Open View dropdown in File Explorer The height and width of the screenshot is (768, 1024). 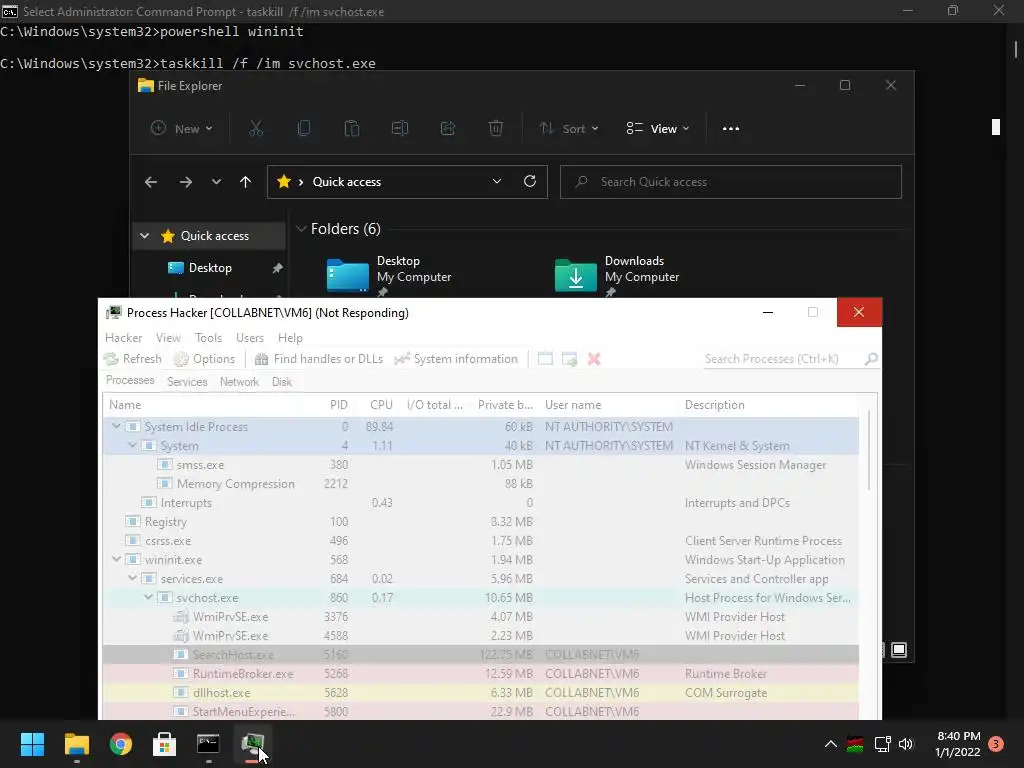[658, 129]
